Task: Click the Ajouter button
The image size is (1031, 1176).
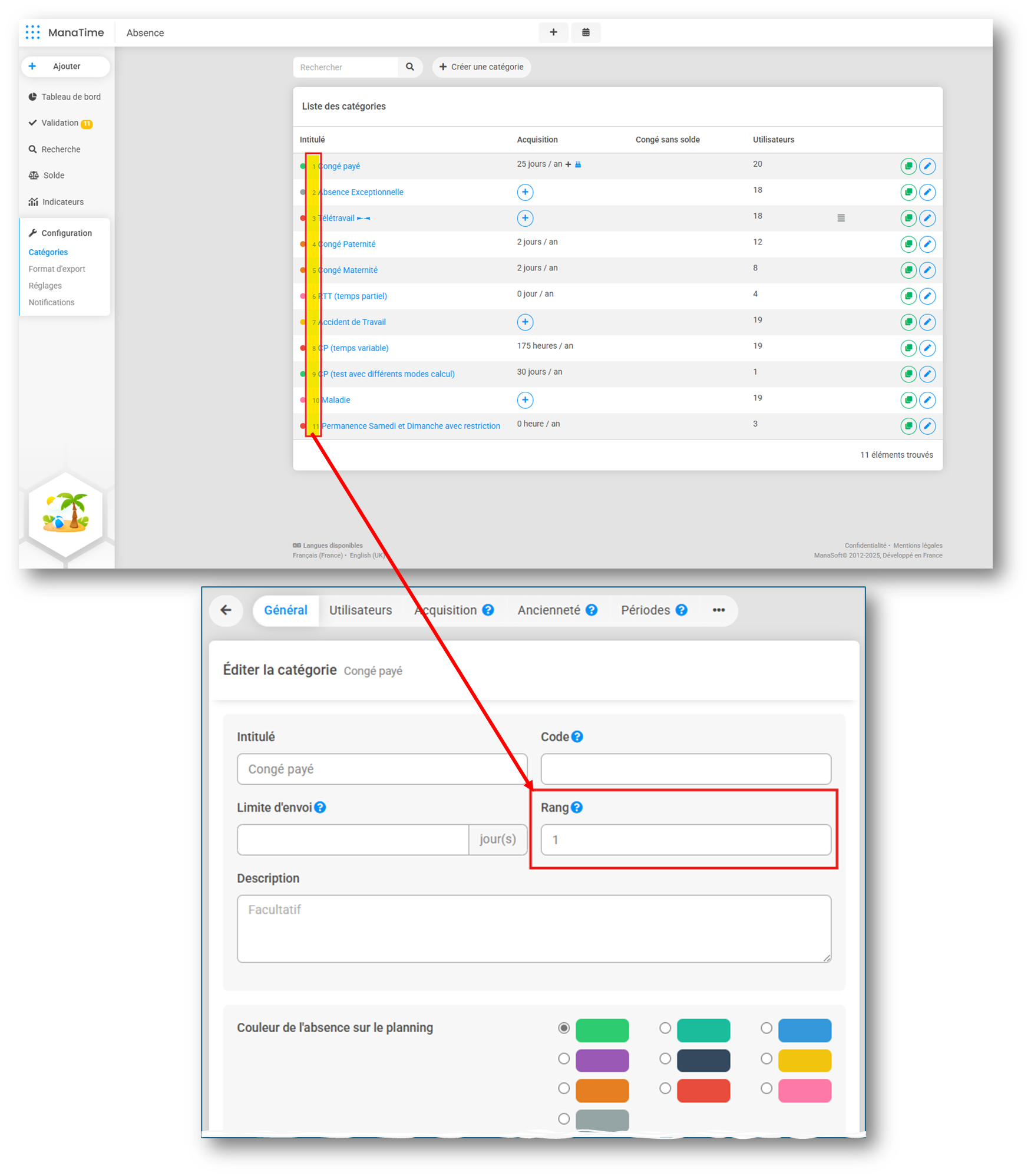Action: [65, 66]
